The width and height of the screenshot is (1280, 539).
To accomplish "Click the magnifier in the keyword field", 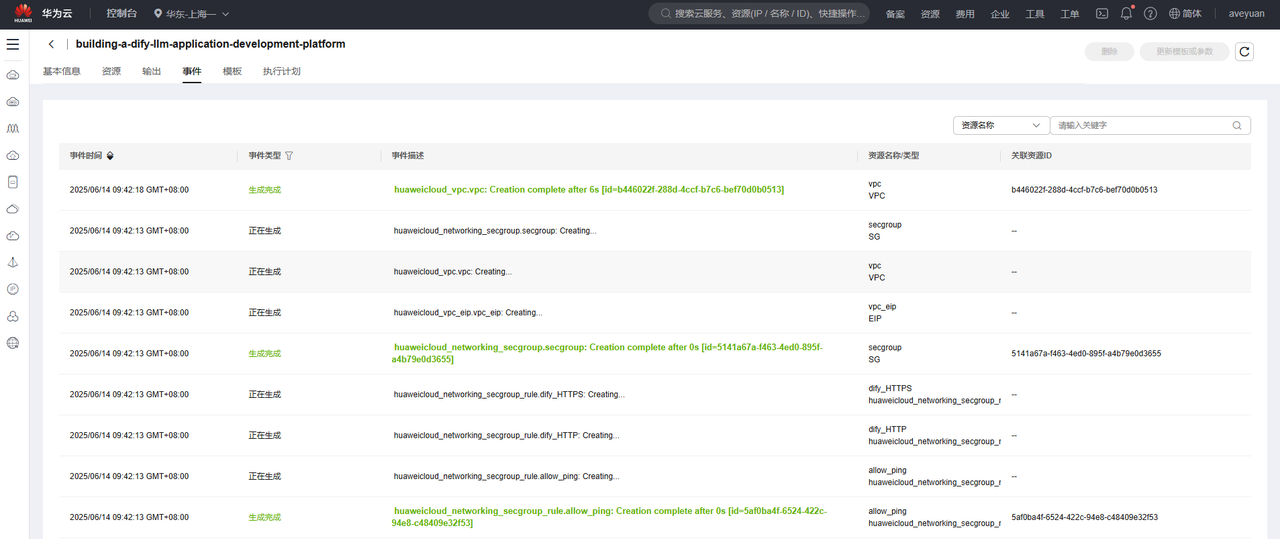I will 1237,126.
